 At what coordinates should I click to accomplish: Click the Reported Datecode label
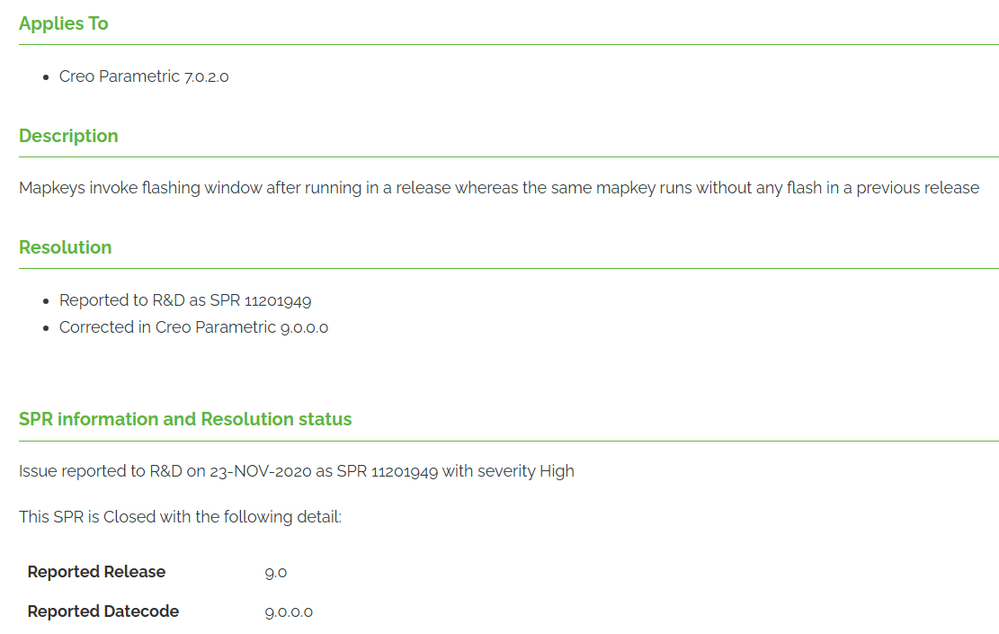pyautogui.click(x=103, y=612)
